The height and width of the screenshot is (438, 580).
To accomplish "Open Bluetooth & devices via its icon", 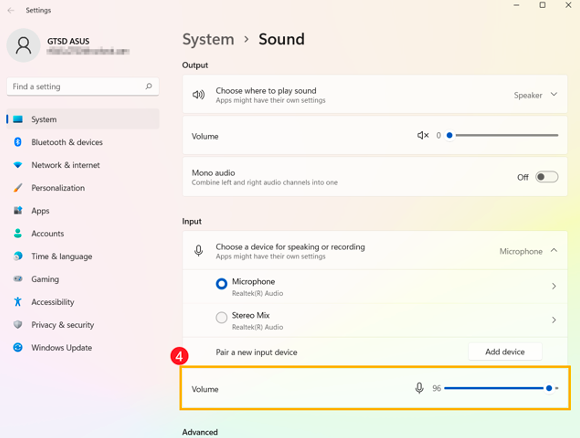I will coord(18,142).
